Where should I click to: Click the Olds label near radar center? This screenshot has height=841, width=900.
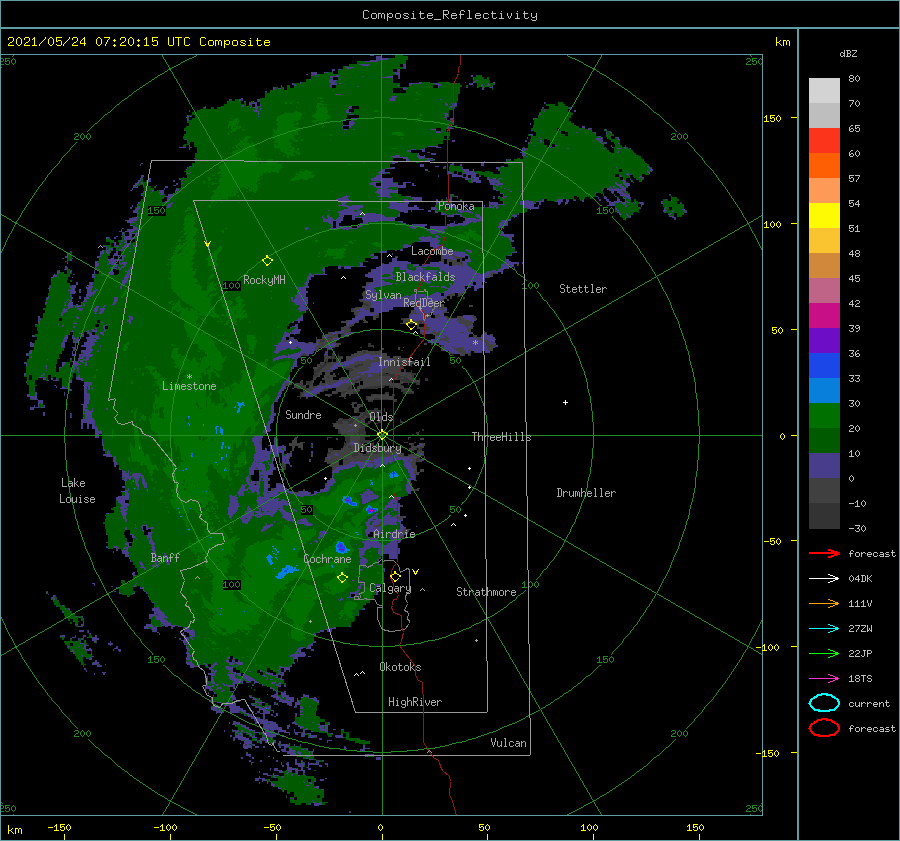coord(381,417)
